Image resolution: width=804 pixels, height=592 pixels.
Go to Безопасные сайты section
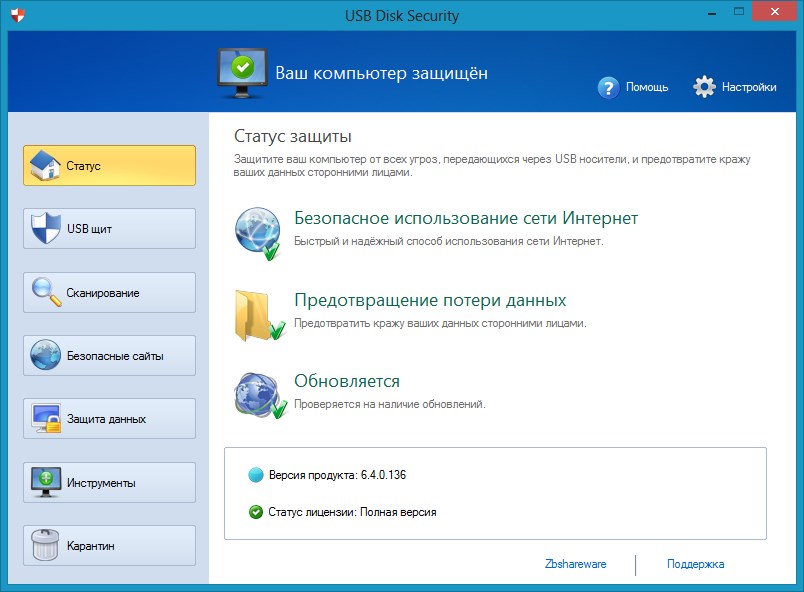(109, 355)
